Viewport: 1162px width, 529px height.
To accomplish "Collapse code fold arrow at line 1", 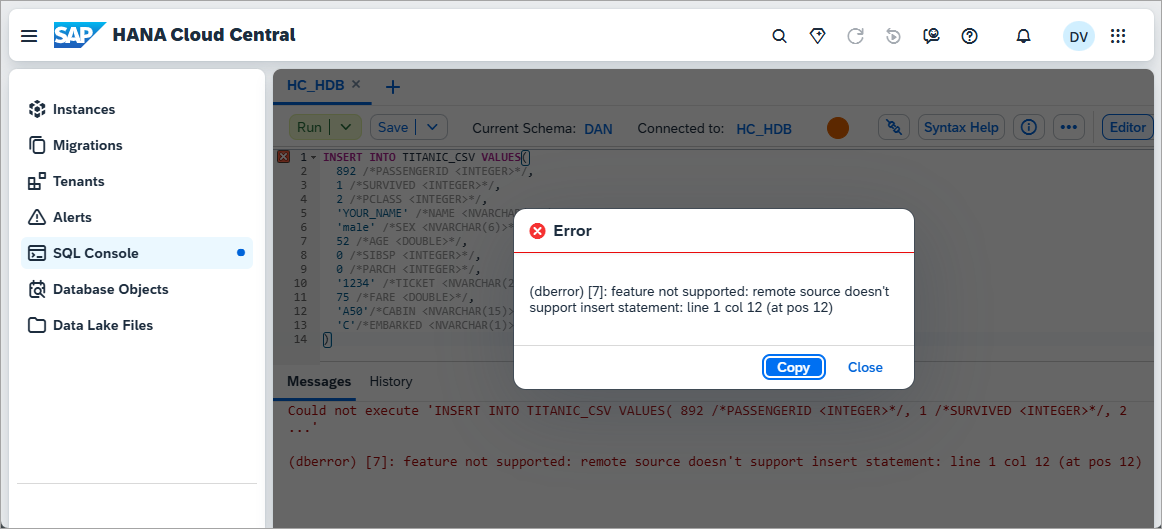I will point(313,158).
